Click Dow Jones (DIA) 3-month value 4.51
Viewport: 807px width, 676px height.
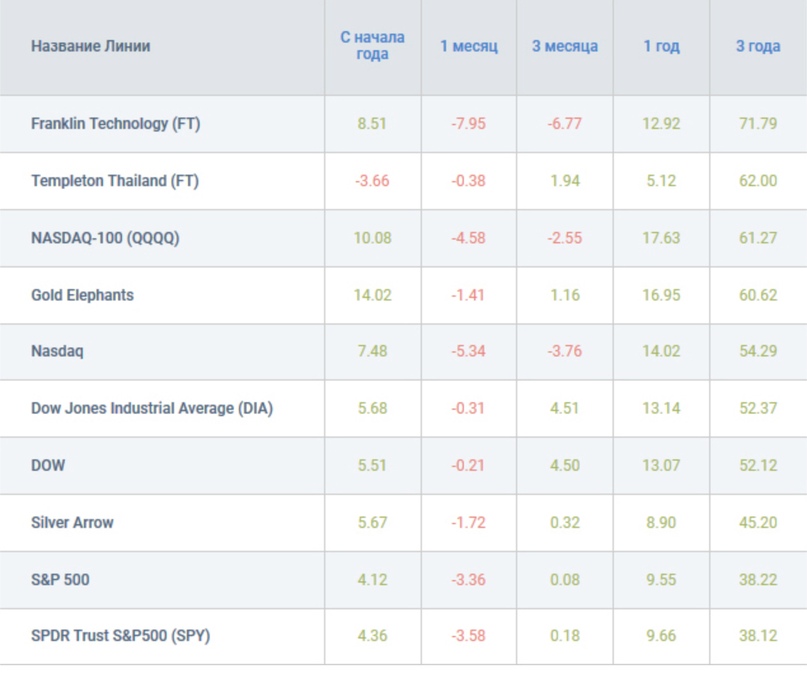(565, 408)
